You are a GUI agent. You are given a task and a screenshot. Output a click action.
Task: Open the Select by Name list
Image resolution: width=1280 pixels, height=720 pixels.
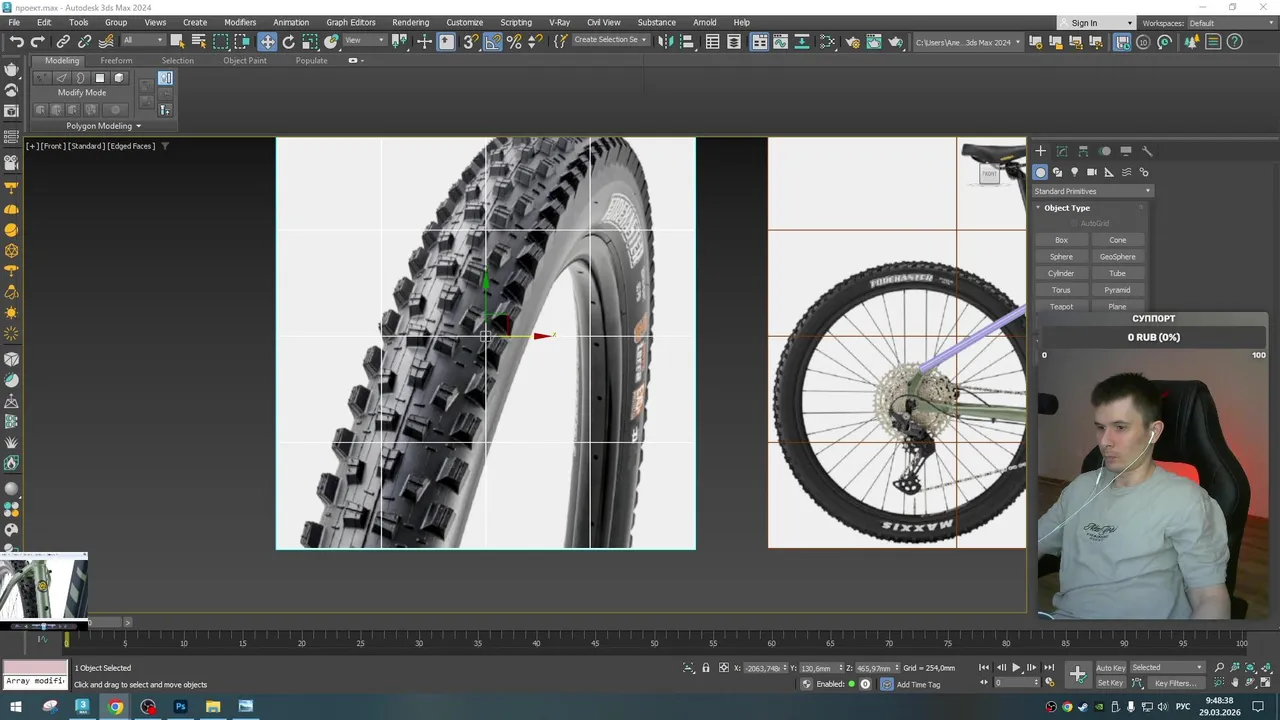tap(198, 41)
